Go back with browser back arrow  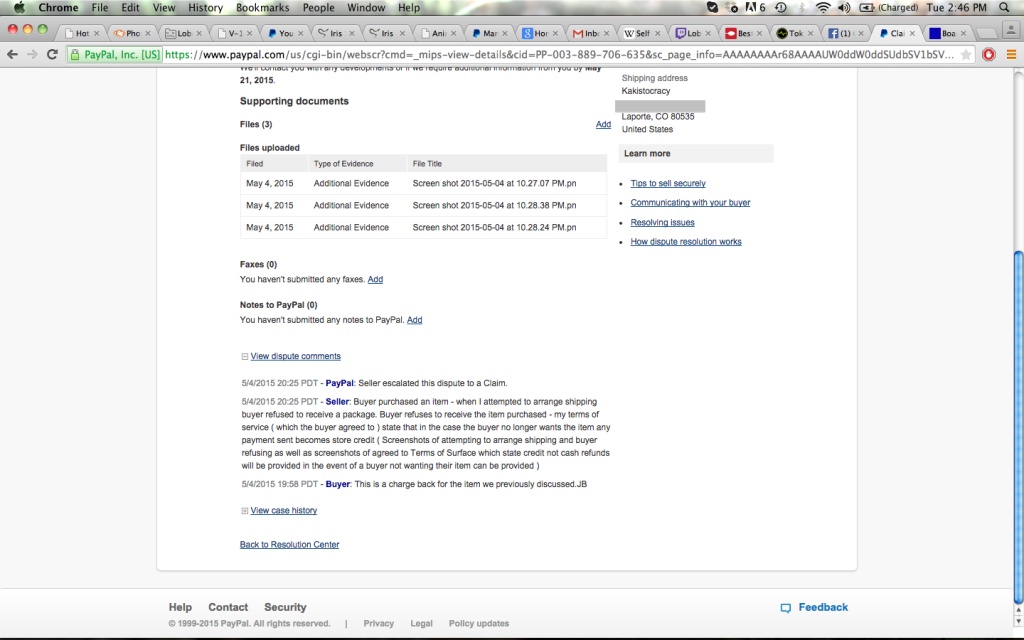12,55
